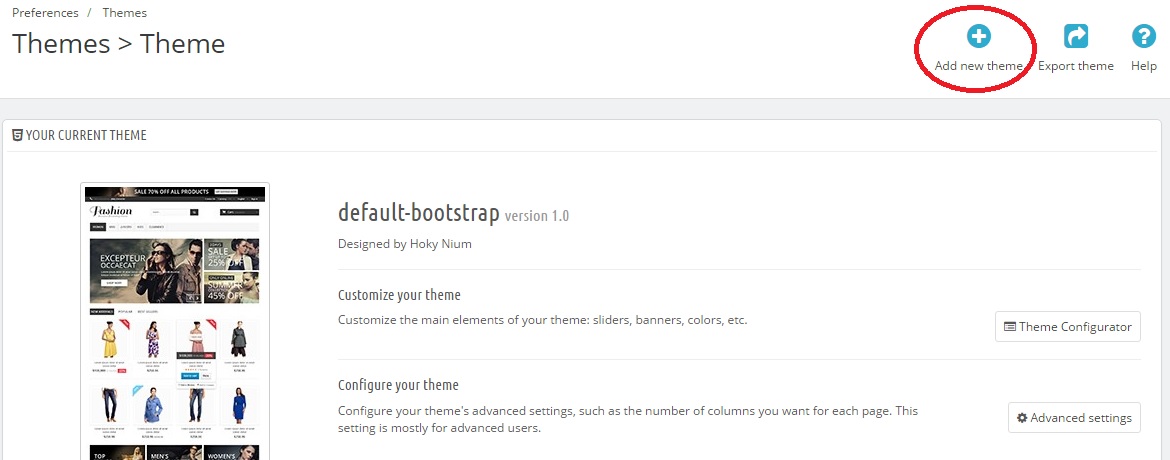Open the theme's Advanced settings
Image resolution: width=1170 pixels, height=460 pixels.
click(1074, 418)
